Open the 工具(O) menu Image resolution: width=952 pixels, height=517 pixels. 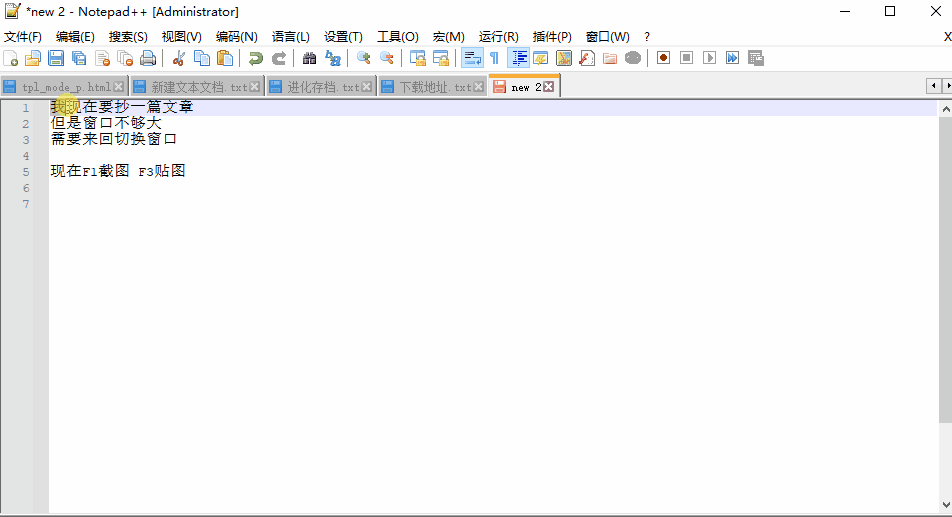point(398,37)
